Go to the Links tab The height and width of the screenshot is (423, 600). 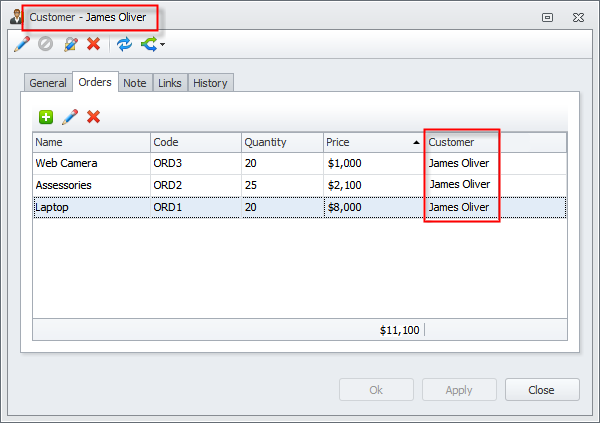tap(169, 83)
